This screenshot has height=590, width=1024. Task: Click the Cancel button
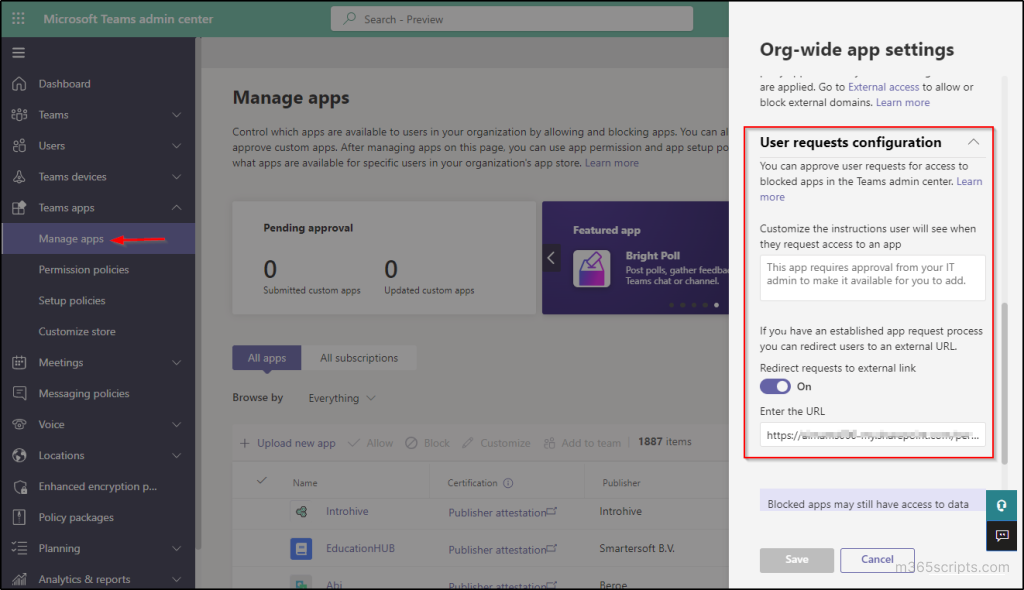877,559
